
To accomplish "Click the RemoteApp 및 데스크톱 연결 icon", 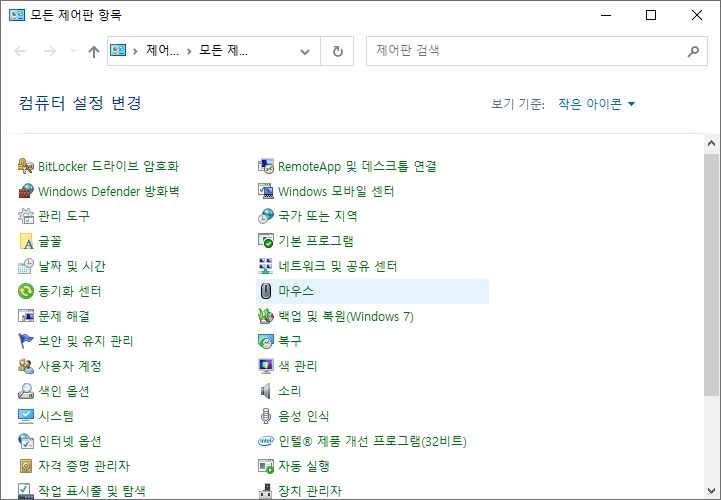I will click(x=266, y=166).
